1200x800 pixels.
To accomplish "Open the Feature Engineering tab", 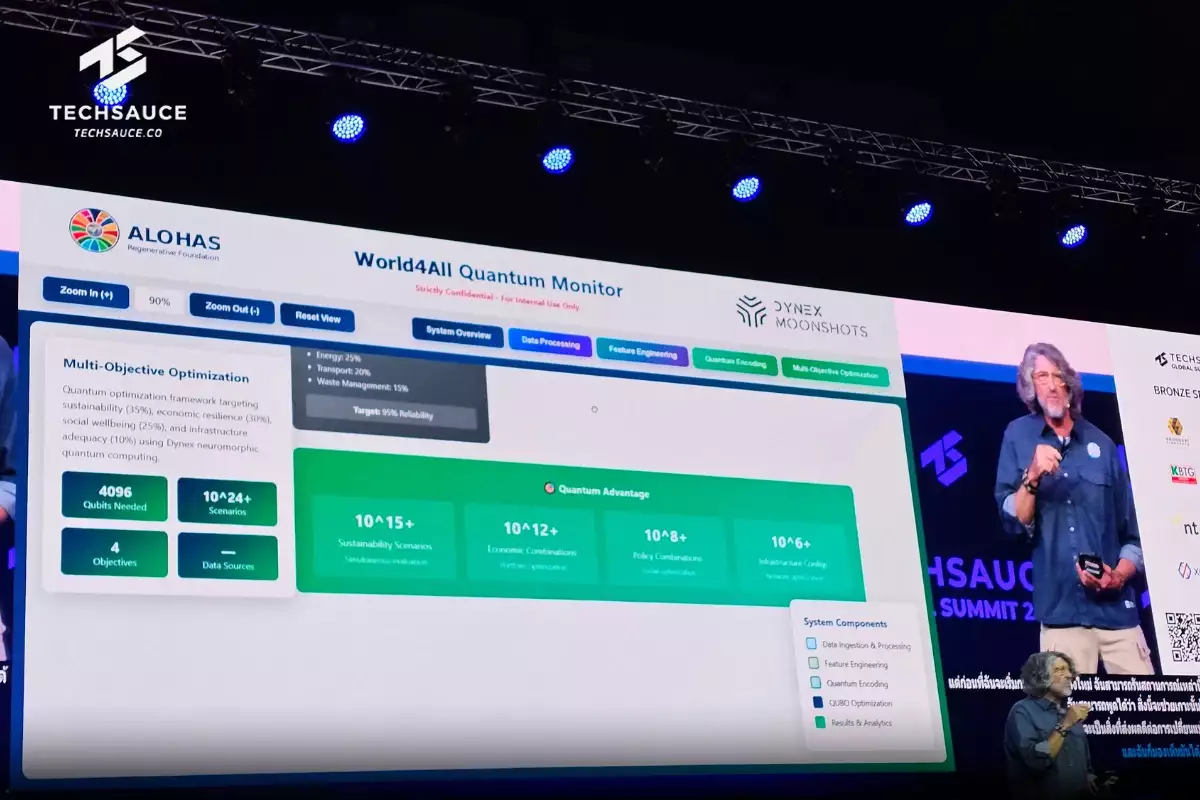I will click(x=642, y=352).
